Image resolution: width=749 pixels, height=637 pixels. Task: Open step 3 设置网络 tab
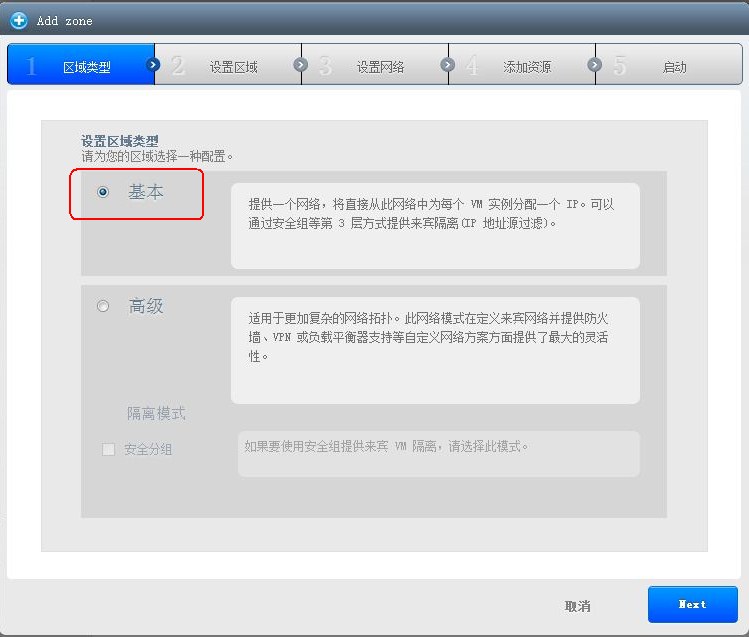(375, 64)
